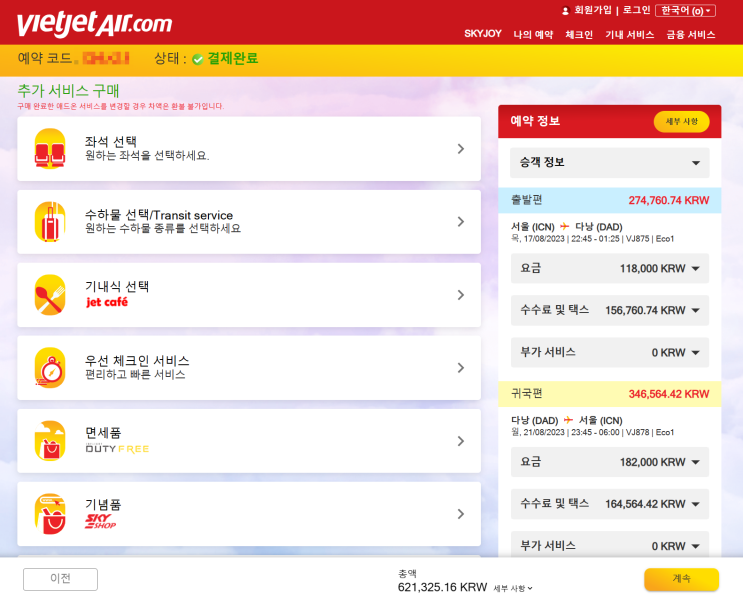Click the 총액 621,325.16 KRW amount

click(x=442, y=587)
